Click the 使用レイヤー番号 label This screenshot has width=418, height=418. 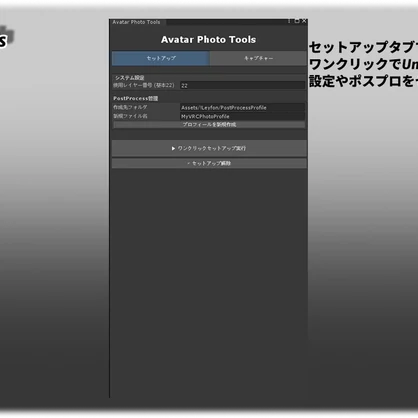pyautogui.click(x=144, y=85)
